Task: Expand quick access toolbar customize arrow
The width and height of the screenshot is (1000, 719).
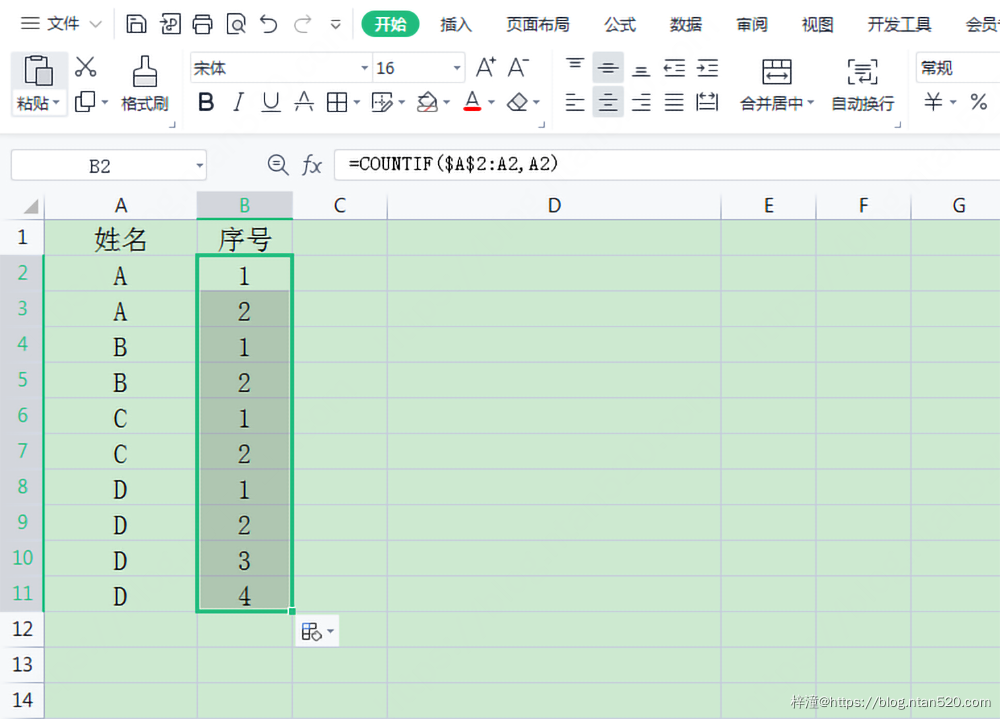Action: pyautogui.click(x=335, y=25)
